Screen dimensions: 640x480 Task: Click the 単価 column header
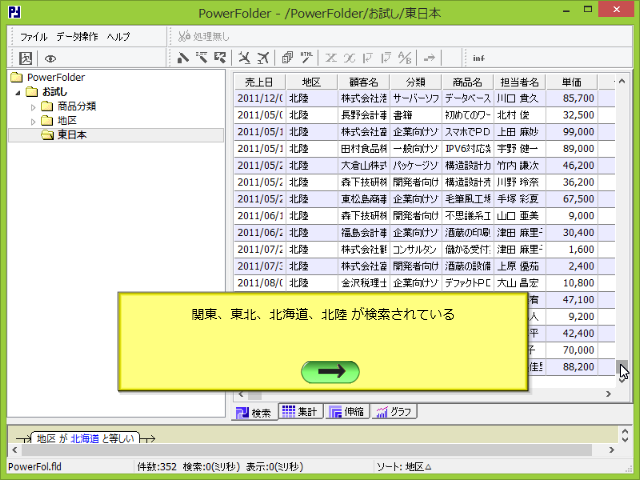point(572,82)
